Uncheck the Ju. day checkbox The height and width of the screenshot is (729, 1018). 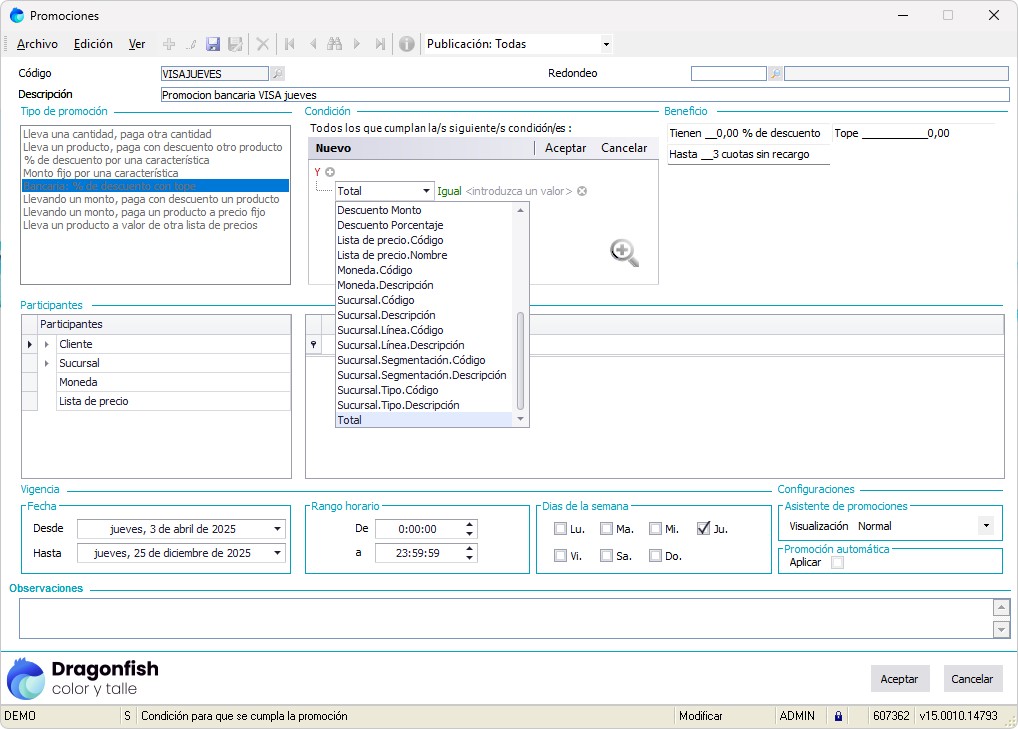tap(703, 529)
